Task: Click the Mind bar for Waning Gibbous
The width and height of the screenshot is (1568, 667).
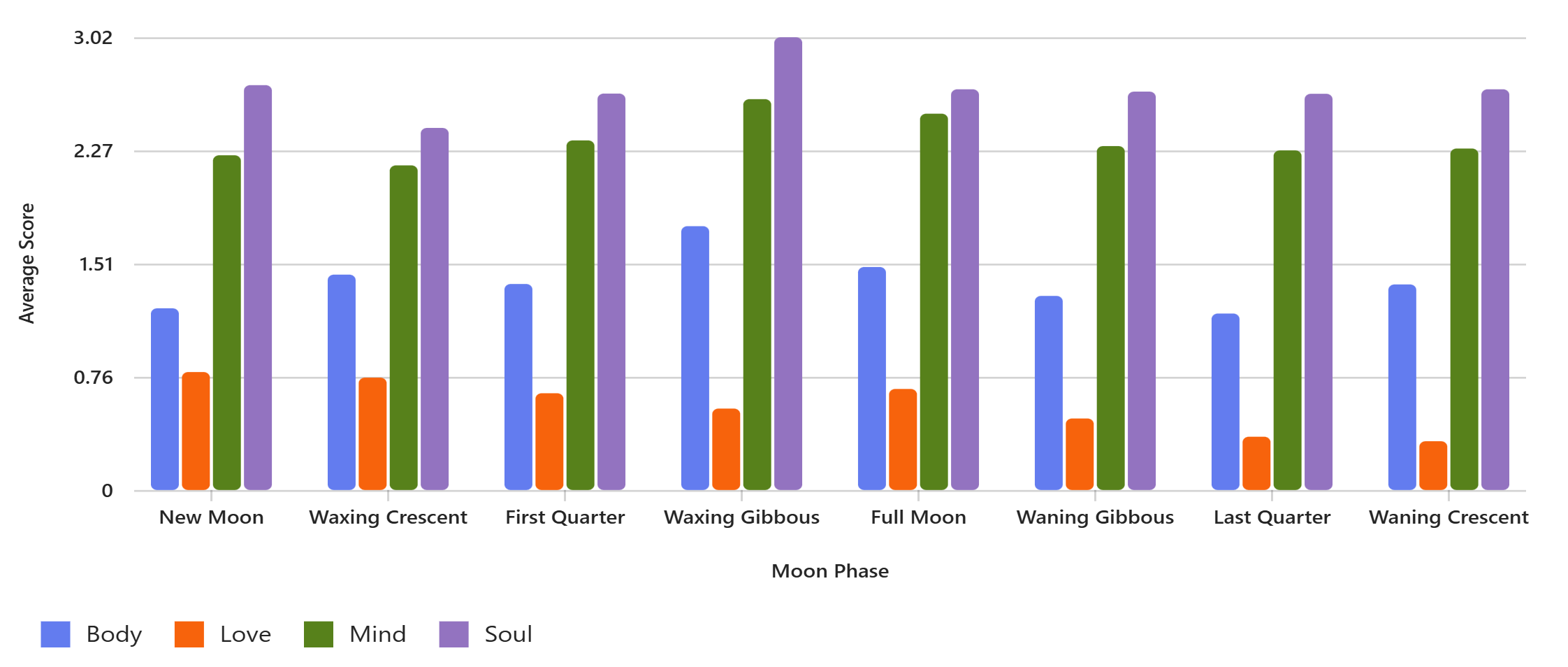Action: pos(1110,318)
